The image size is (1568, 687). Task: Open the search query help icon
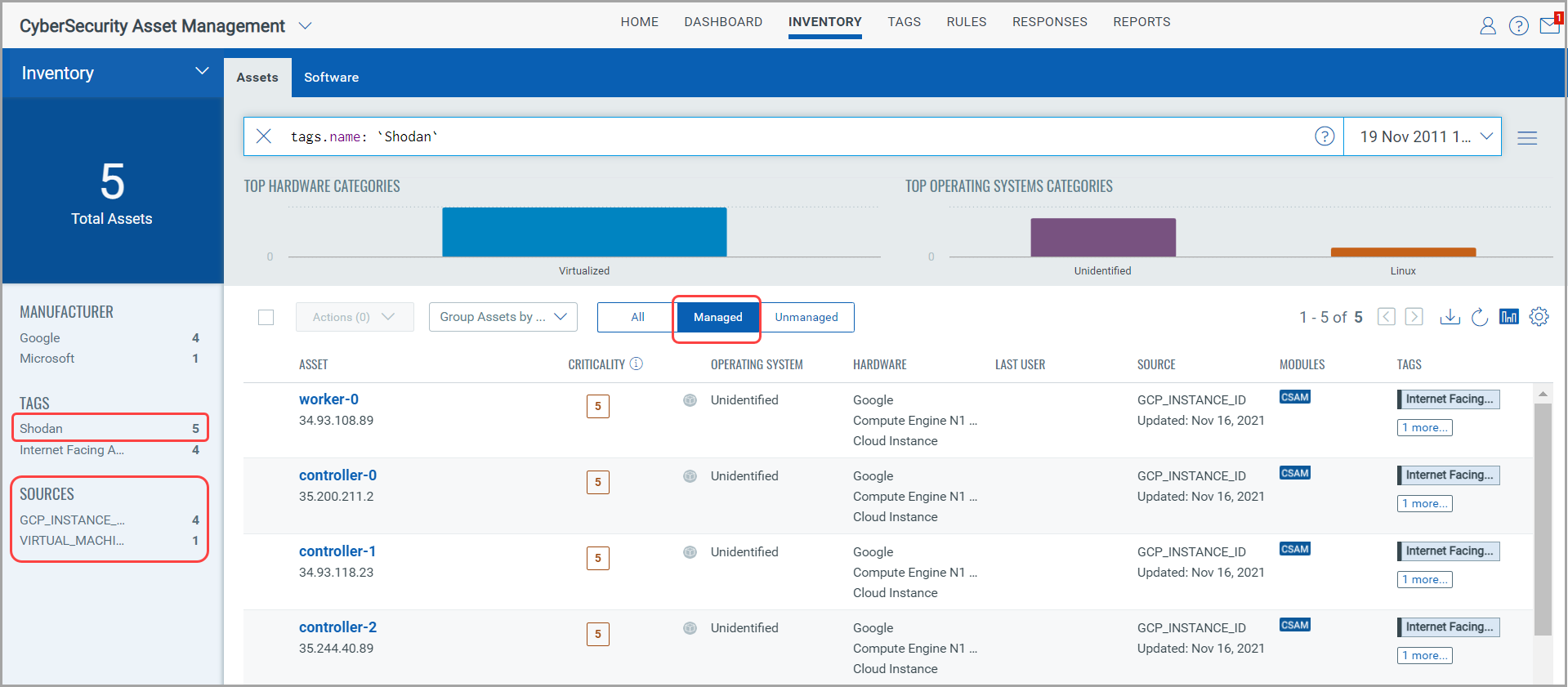1325,136
